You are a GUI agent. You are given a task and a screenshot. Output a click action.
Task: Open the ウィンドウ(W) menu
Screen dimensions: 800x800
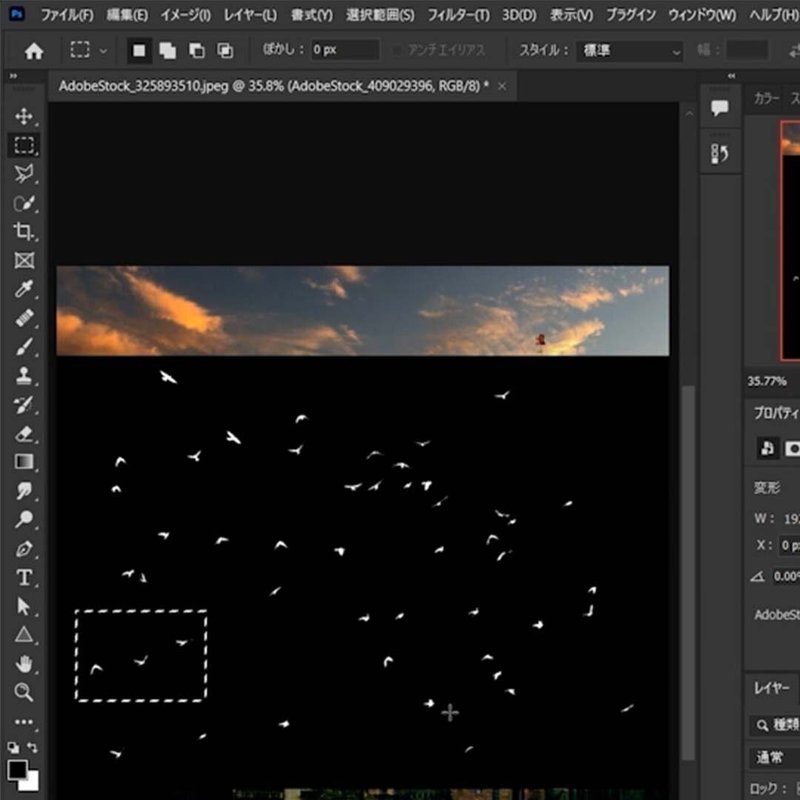pos(702,15)
